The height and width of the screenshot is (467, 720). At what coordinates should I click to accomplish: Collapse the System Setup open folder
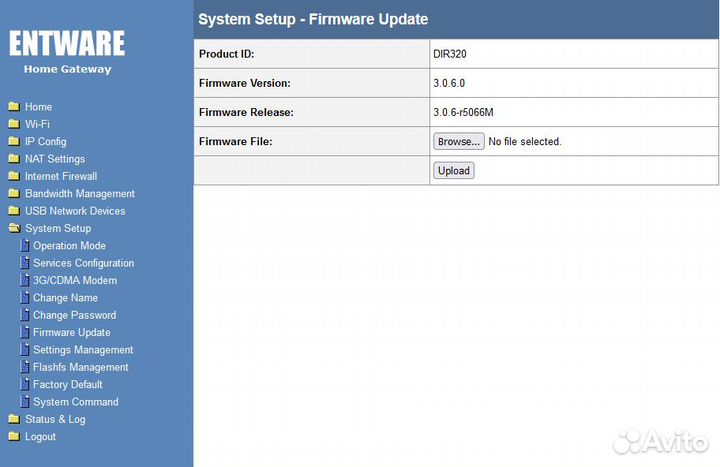click(14, 228)
